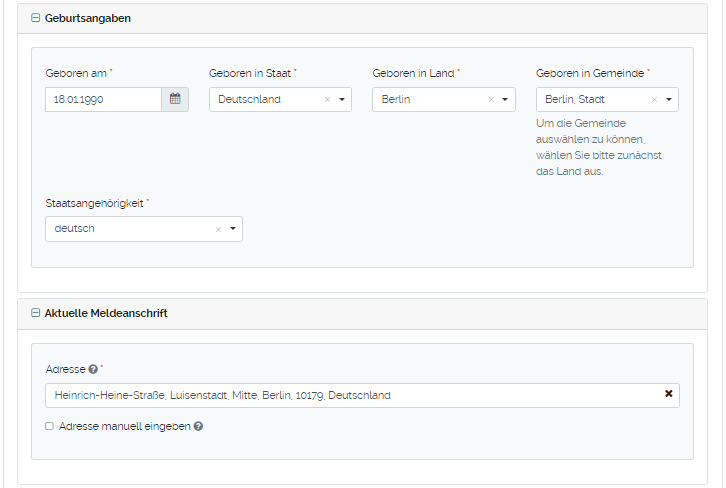Click into the Adresse text field
The image size is (726, 488).
[350, 395]
